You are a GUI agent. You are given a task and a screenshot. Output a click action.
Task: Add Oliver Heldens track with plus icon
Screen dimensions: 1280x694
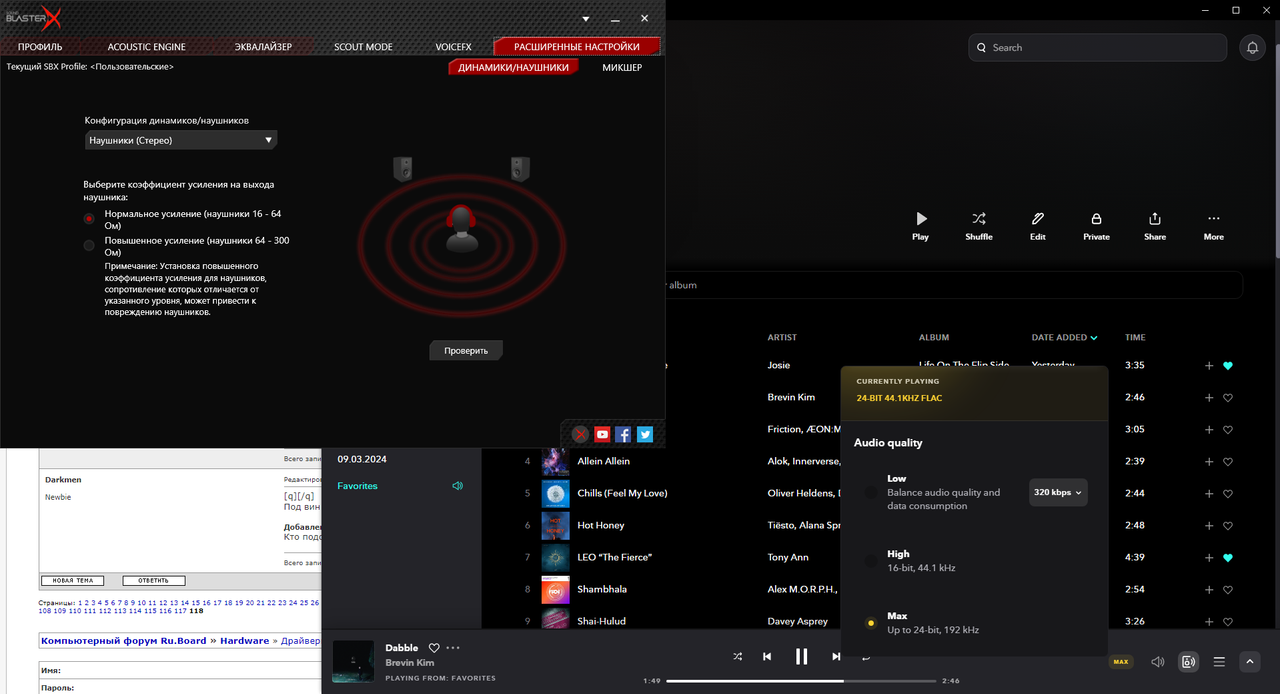1209,494
